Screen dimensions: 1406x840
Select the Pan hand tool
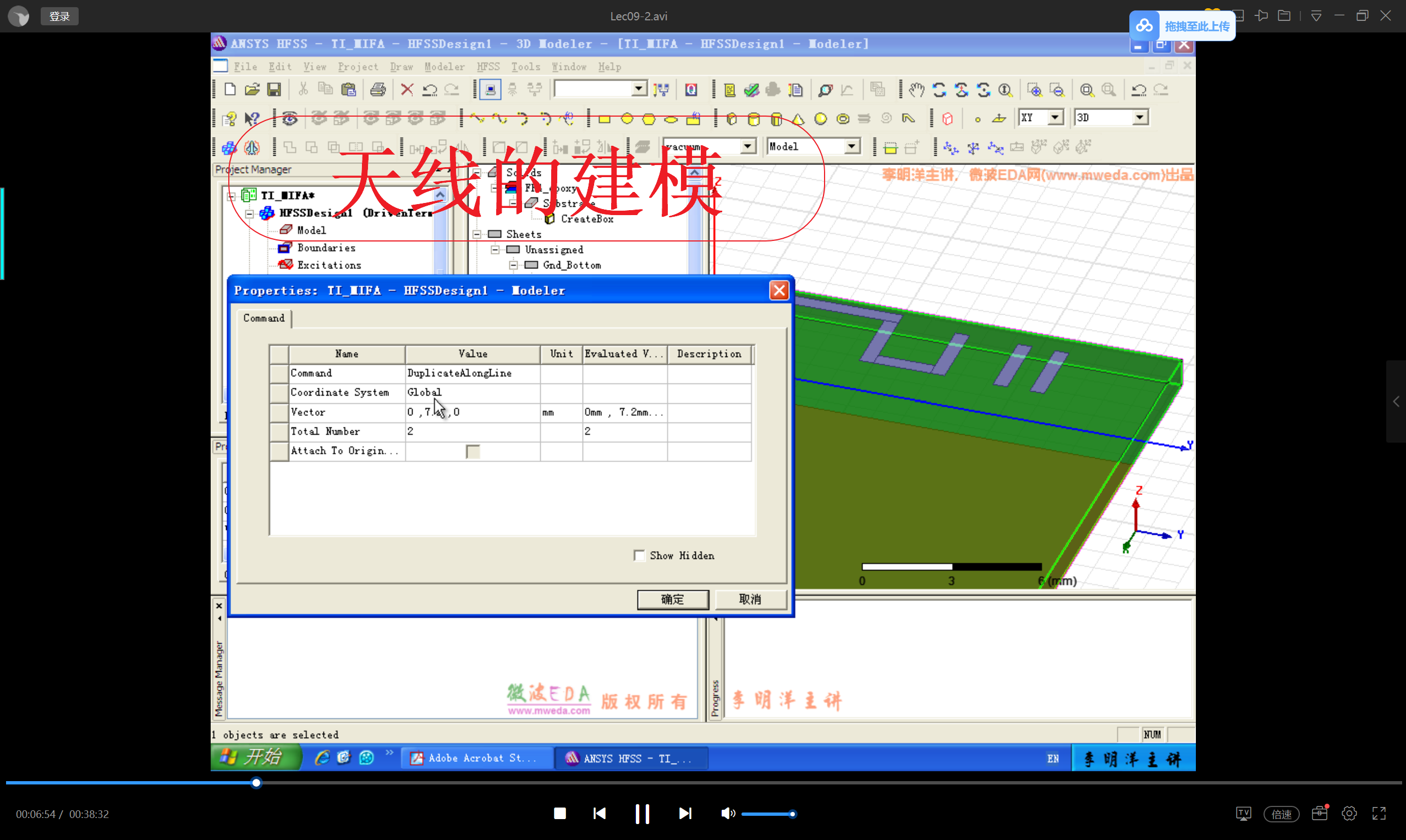pos(916,90)
